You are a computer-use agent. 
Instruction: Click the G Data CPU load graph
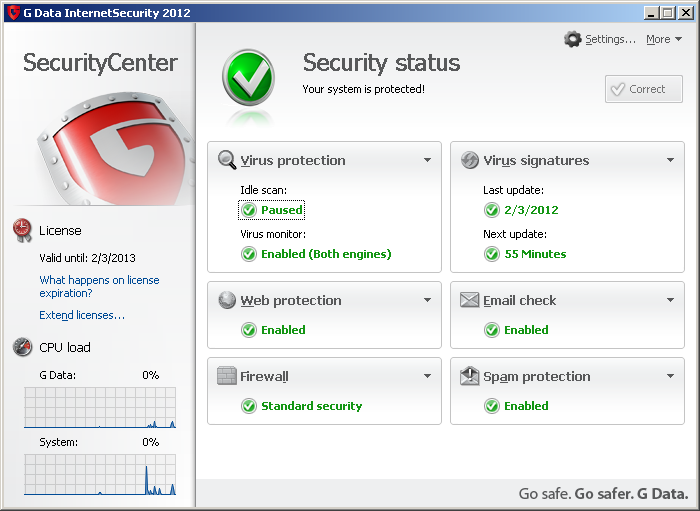pyautogui.click(x=100, y=408)
